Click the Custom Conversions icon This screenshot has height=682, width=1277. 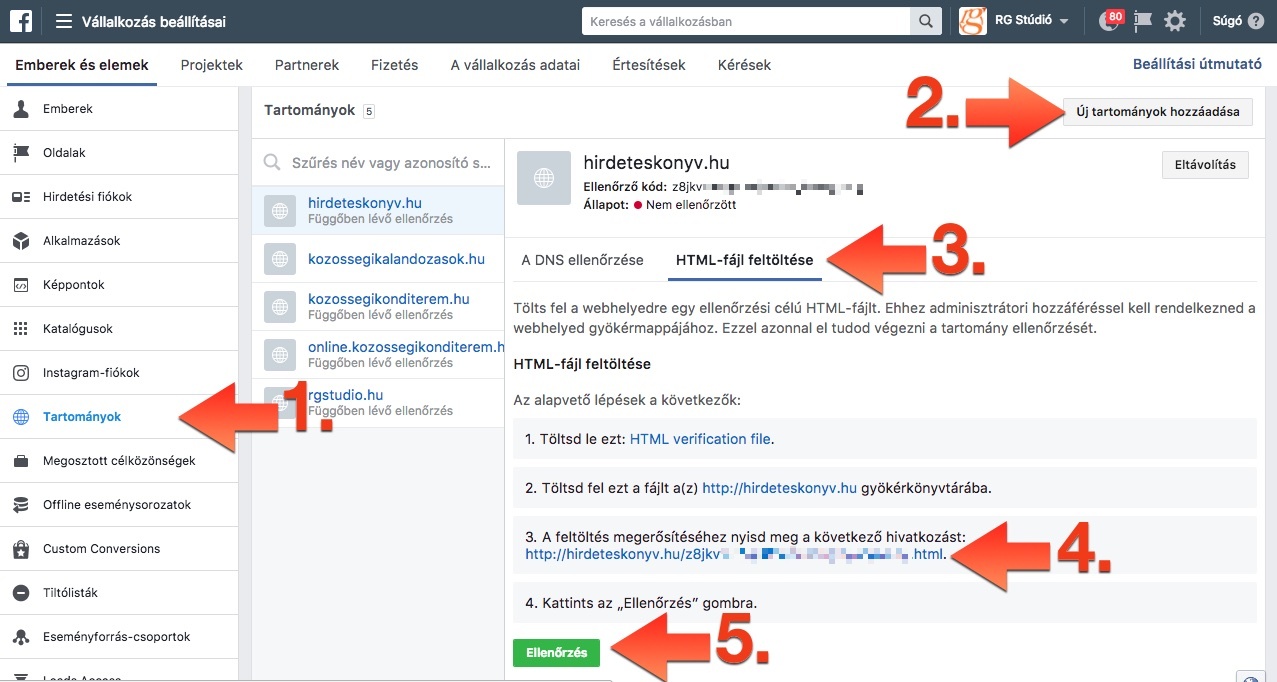(x=20, y=549)
